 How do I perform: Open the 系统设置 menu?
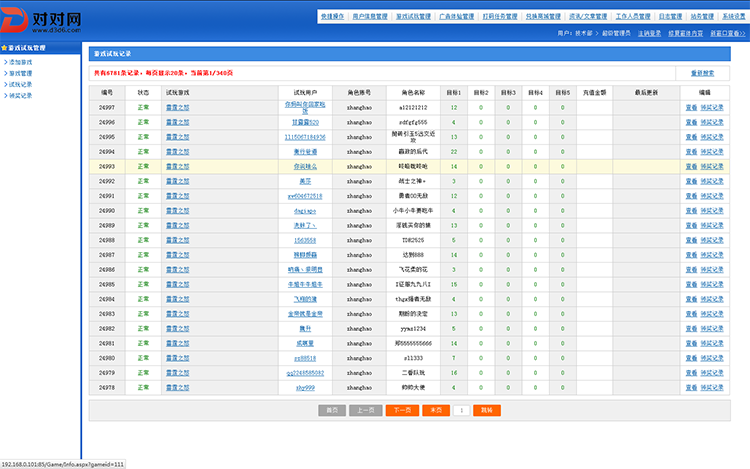click(734, 16)
